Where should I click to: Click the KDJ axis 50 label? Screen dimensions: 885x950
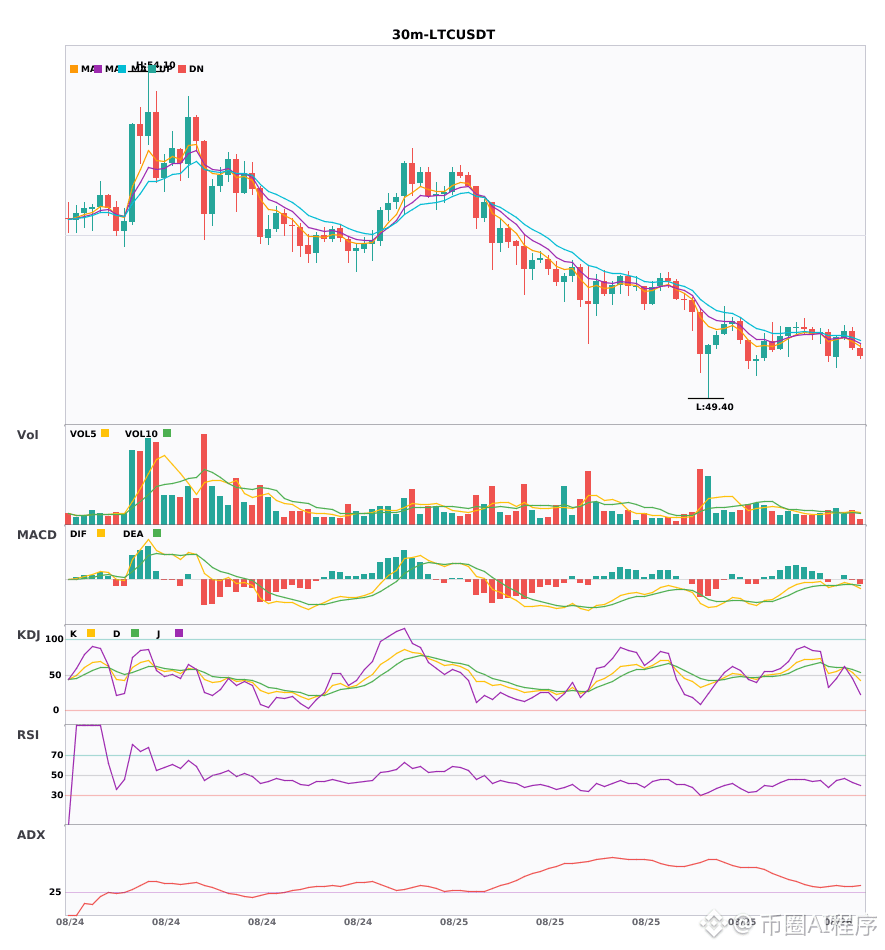point(55,675)
